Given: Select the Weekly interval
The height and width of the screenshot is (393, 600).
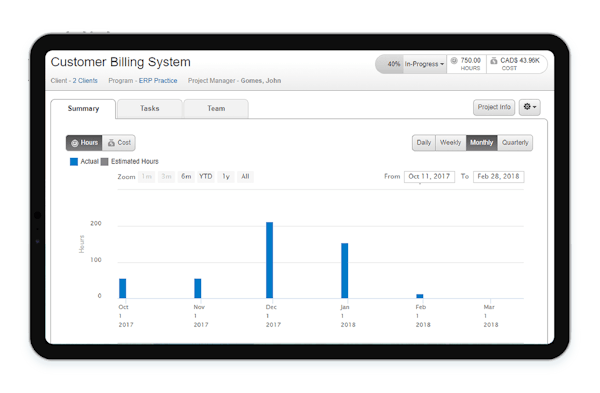Looking at the screenshot, I should 450,143.
